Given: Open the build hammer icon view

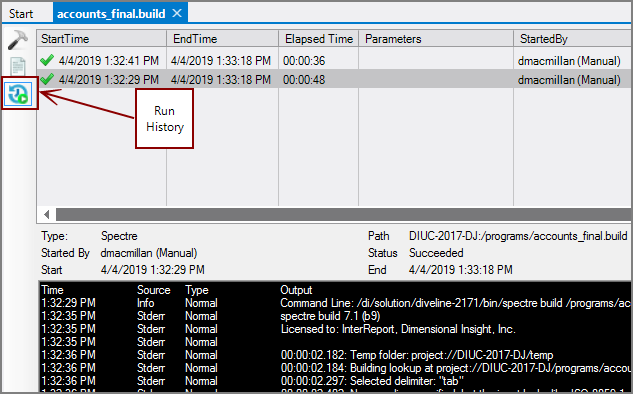Looking at the screenshot, I should pyautogui.click(x=18, y=40).
